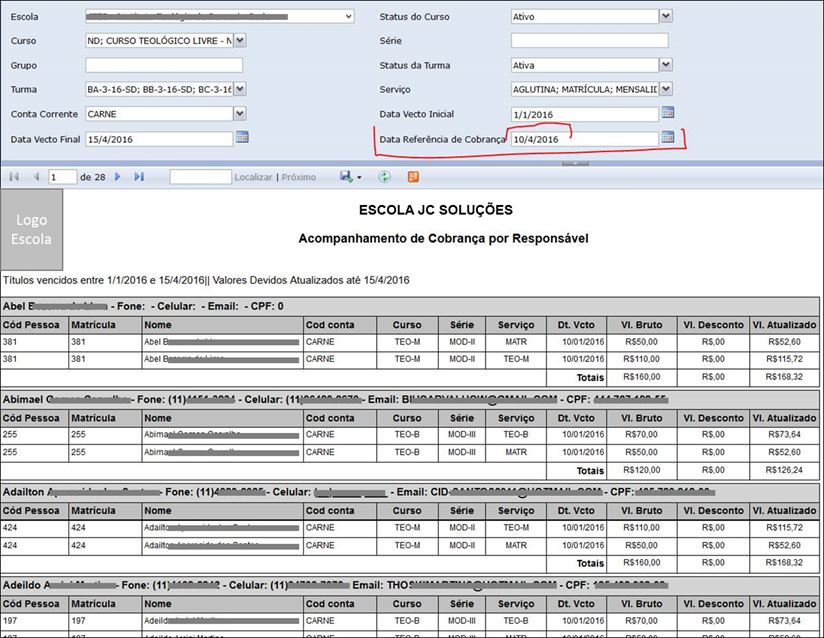Click the Data Vecto Final field
Image resolution: width=824 pixels, height=638 pixels.
159,139
